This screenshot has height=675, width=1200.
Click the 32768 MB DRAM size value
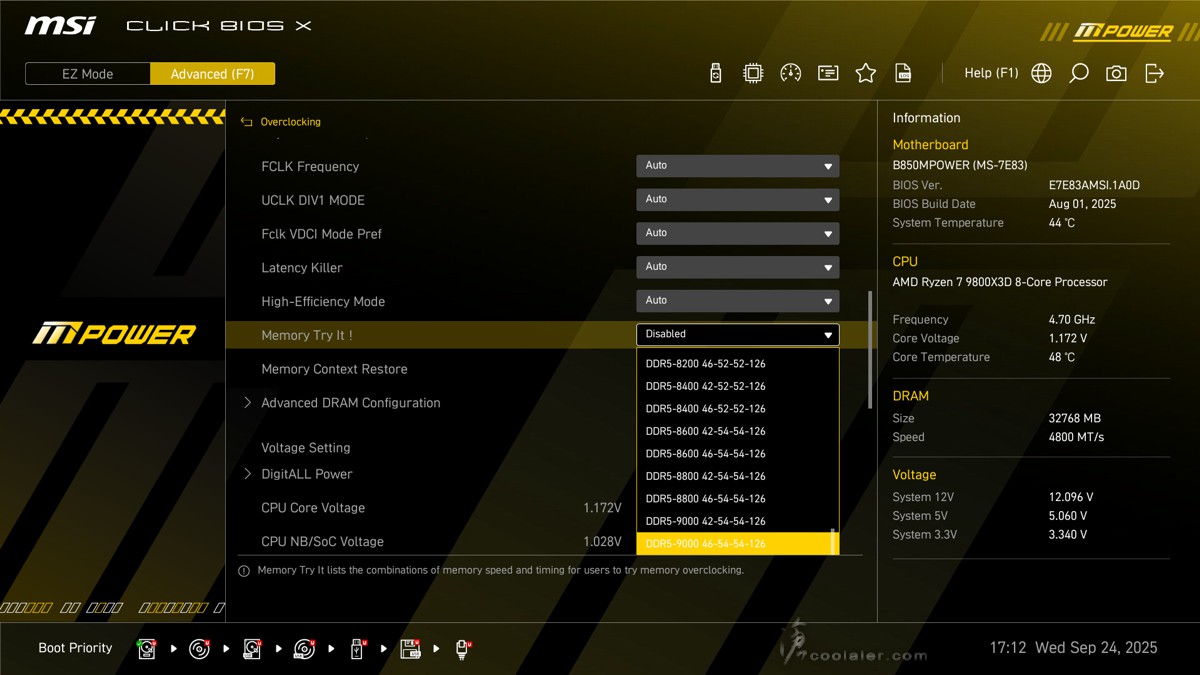[1077, 418]
